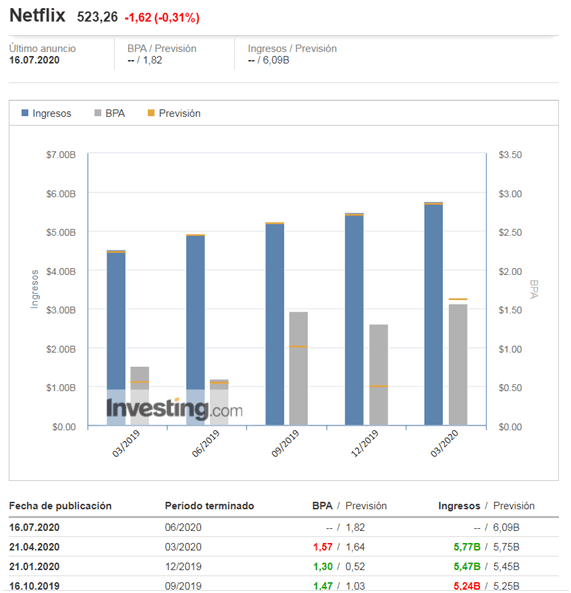This screenshot has width=571, height=593.
Task: Toggle the orange Previsión legend swatch
Action: click(151, 113)
